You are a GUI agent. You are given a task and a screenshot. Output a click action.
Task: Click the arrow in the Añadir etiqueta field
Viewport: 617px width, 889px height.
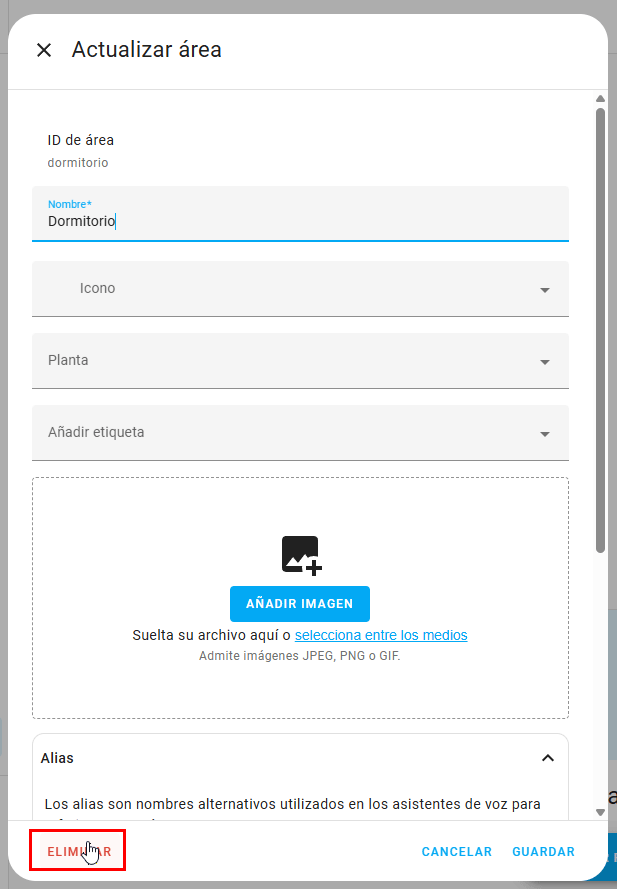tap(545, 434)
